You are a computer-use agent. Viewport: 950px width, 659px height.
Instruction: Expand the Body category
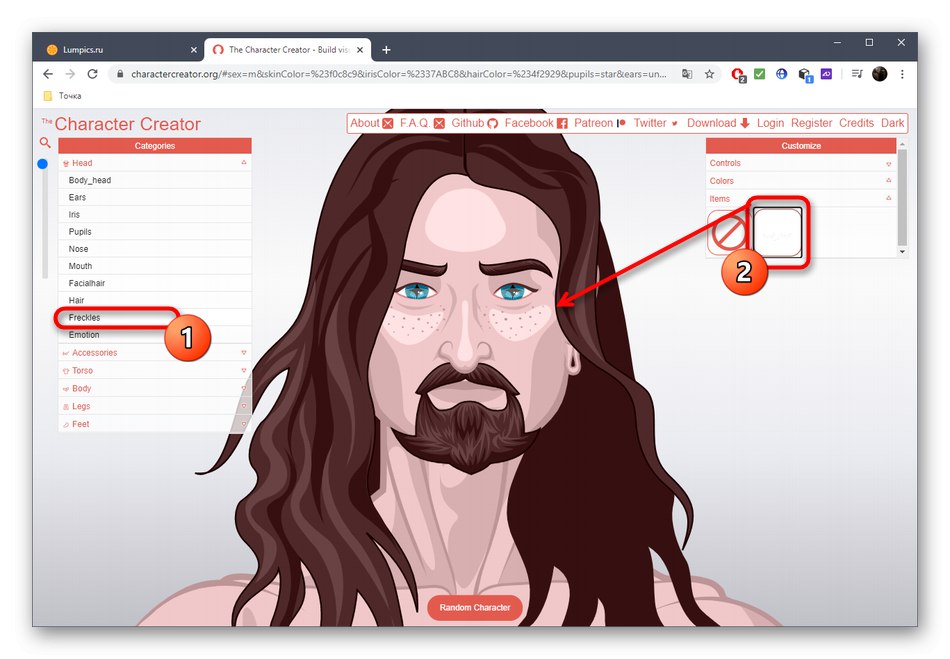pos(154,388)
